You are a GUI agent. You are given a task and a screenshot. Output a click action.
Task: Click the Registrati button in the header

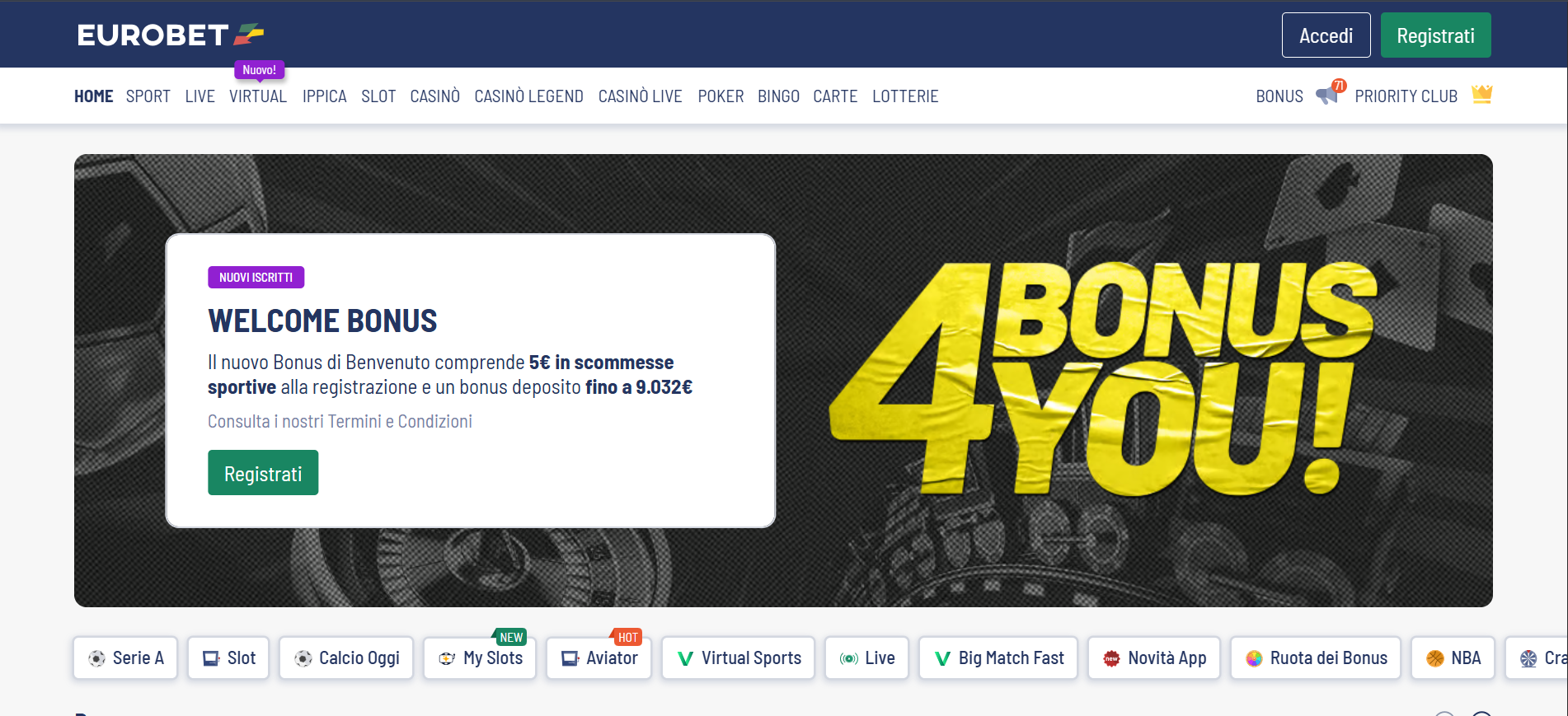point(1436,35)
